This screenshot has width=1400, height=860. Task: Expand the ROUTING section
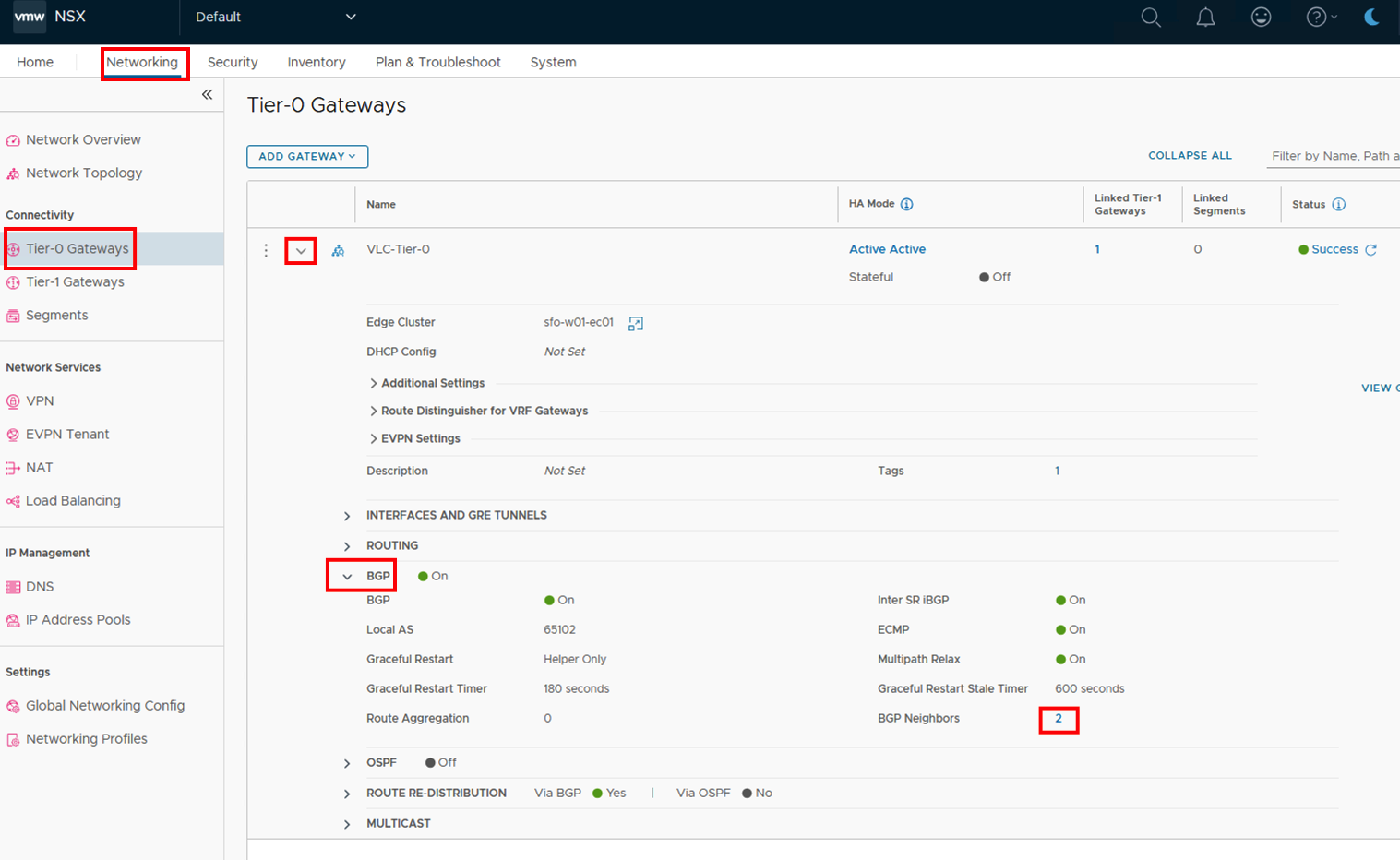click(347, 546)
